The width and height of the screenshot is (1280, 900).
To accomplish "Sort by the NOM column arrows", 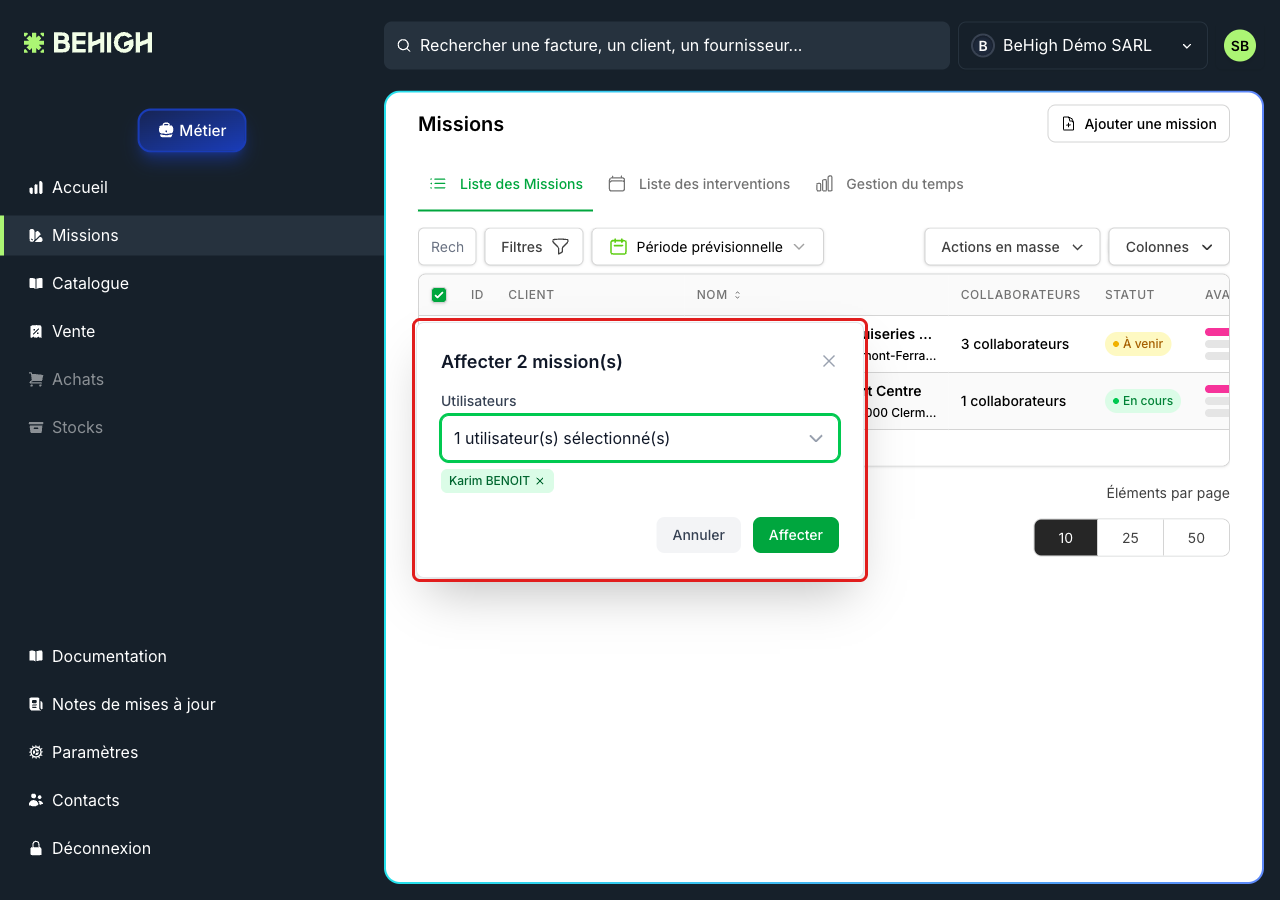I will (738, 295).
